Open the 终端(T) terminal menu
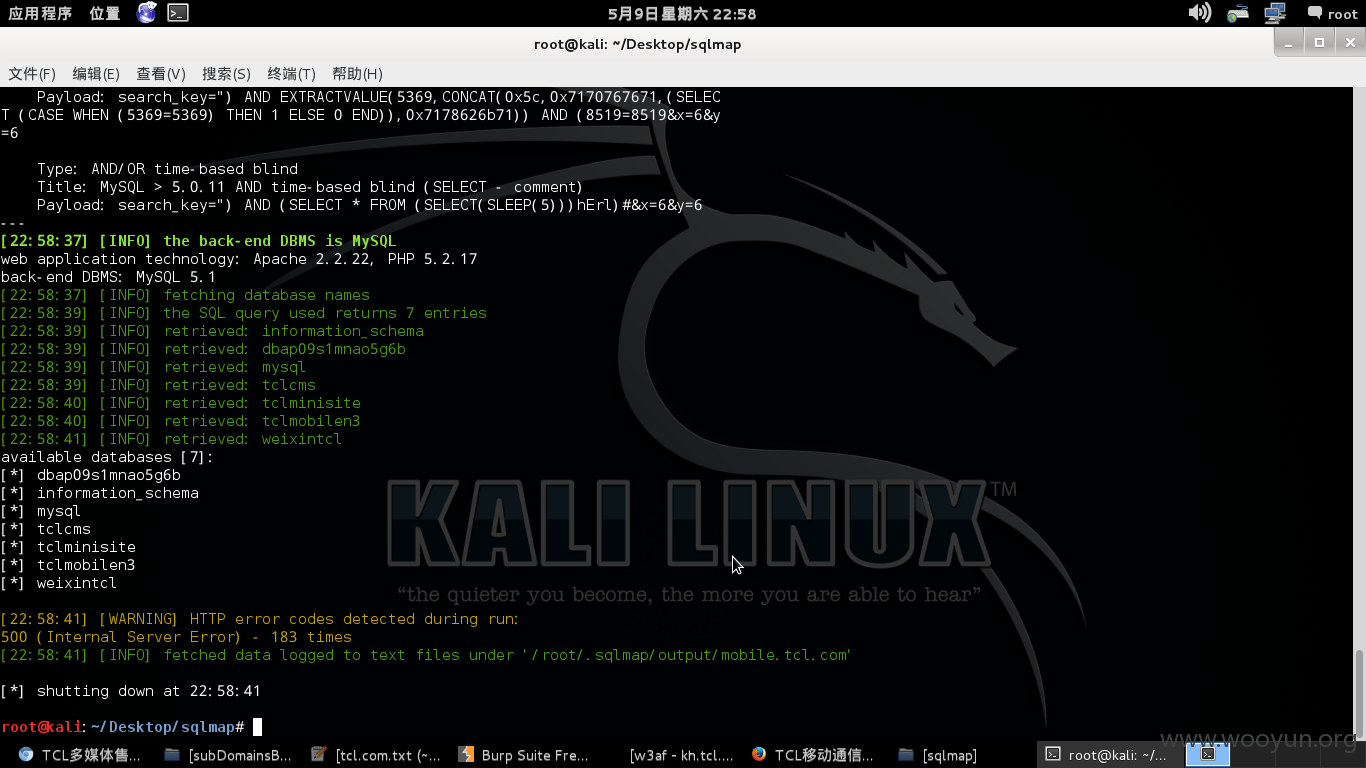1366x768 pixels. [291, 74]
